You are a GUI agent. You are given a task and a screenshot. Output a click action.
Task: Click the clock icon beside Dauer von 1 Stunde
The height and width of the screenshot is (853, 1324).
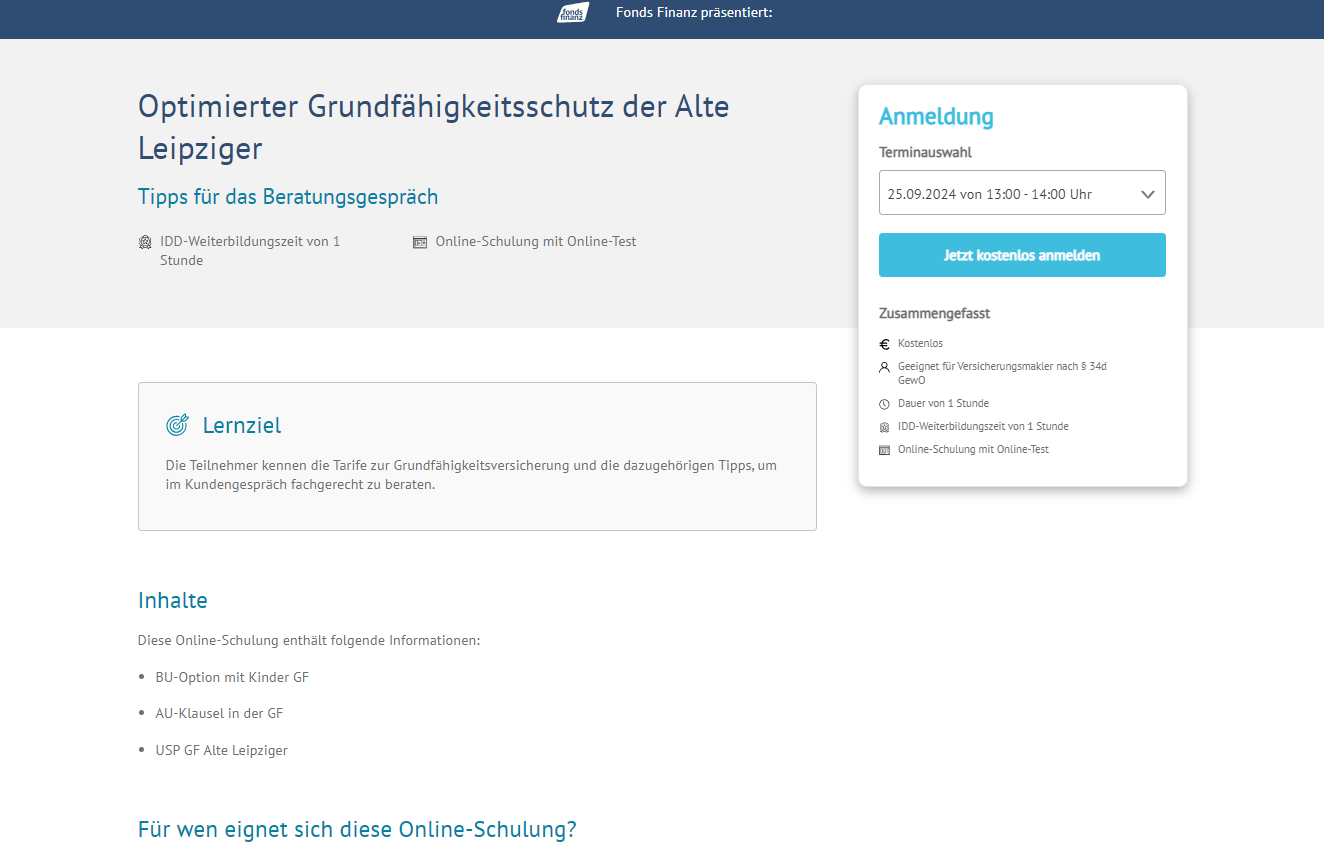point(884,404)
